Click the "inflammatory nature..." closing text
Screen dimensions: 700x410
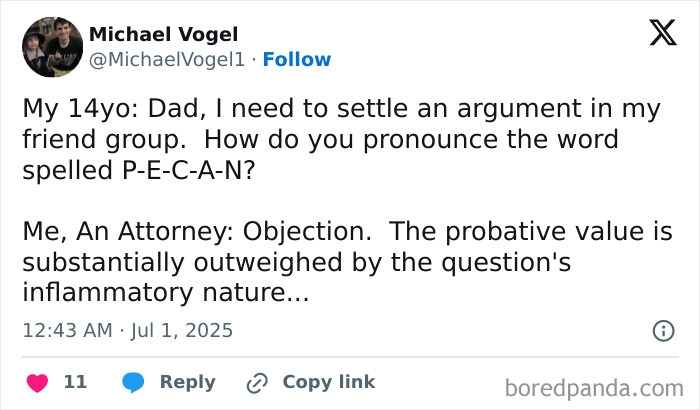click(x=166, y=293)
